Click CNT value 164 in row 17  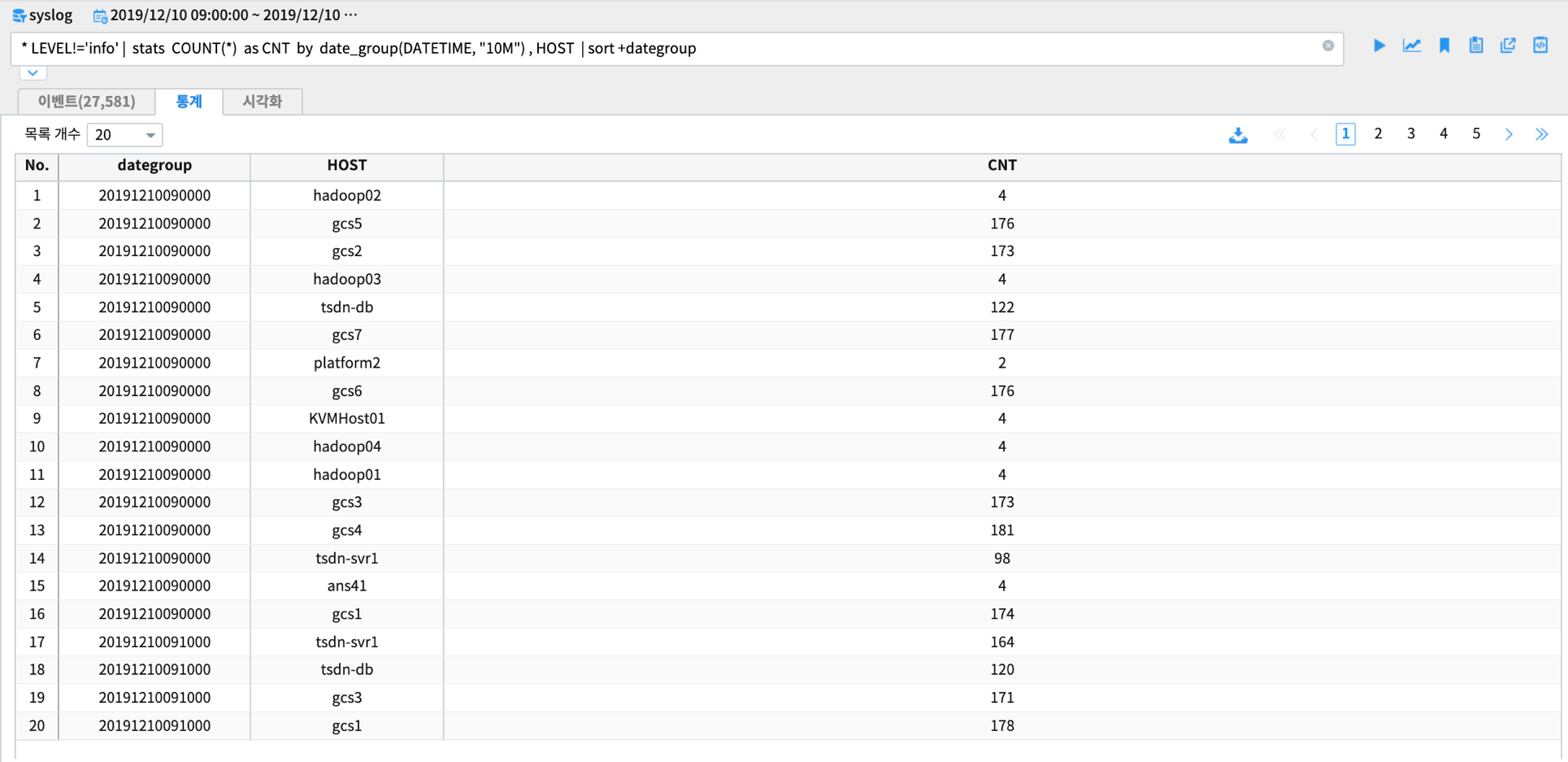click(1001, 642)
